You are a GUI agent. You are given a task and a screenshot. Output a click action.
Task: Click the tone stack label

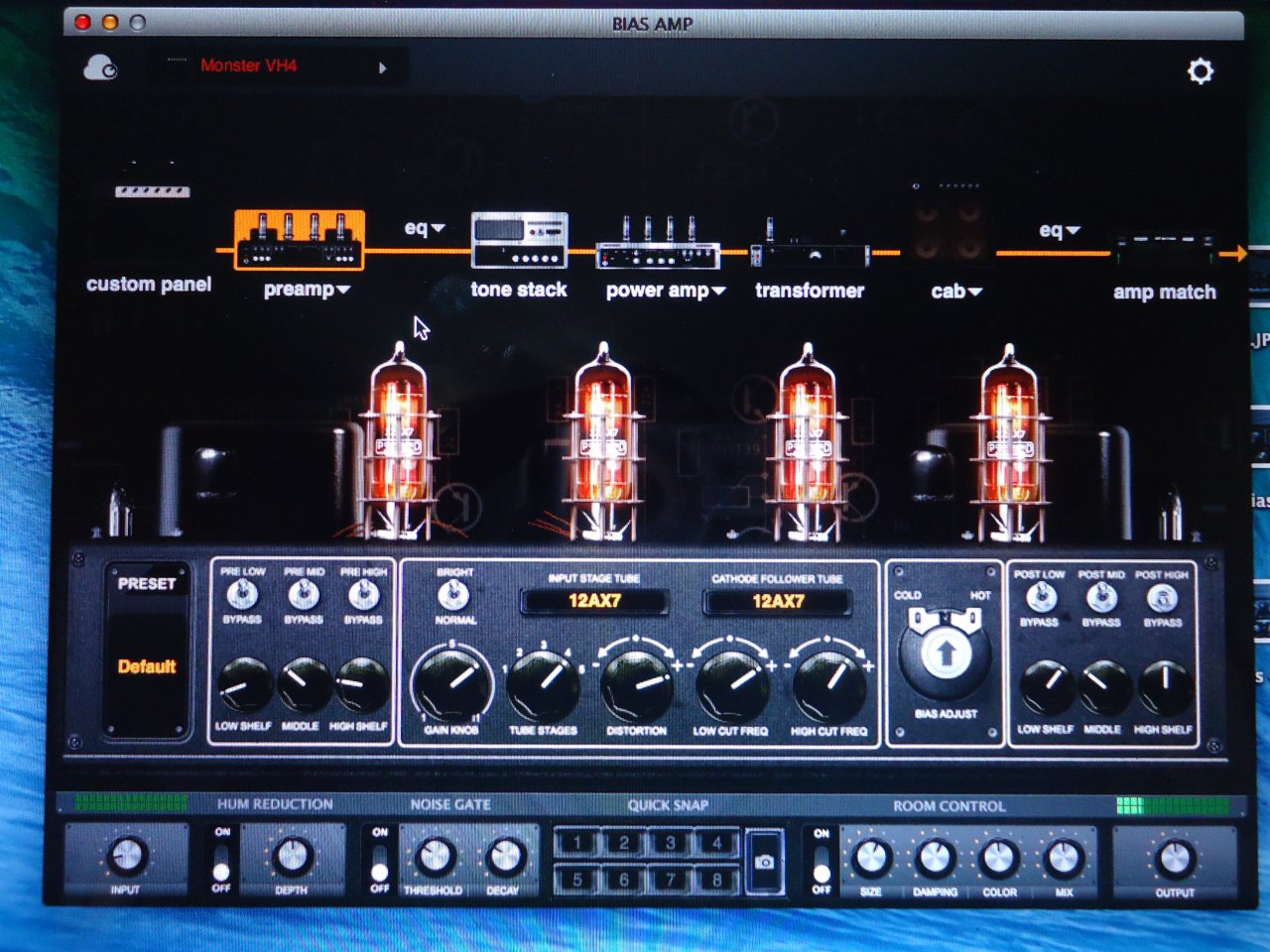pyautogui.click(x=519, y=290)
